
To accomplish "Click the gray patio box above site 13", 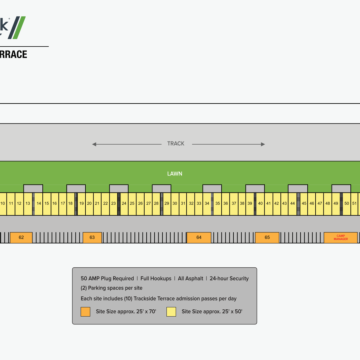I will 33,188.
